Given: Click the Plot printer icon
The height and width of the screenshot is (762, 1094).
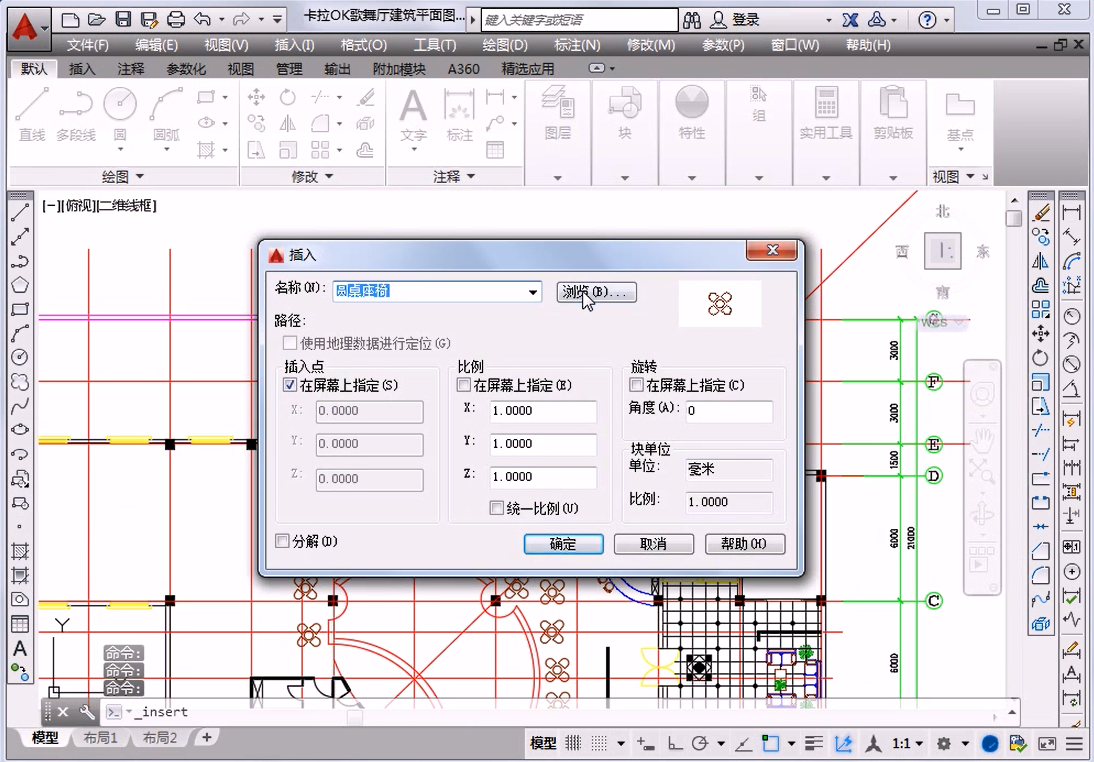Looking at the screenshot, I should coord(176,20).
